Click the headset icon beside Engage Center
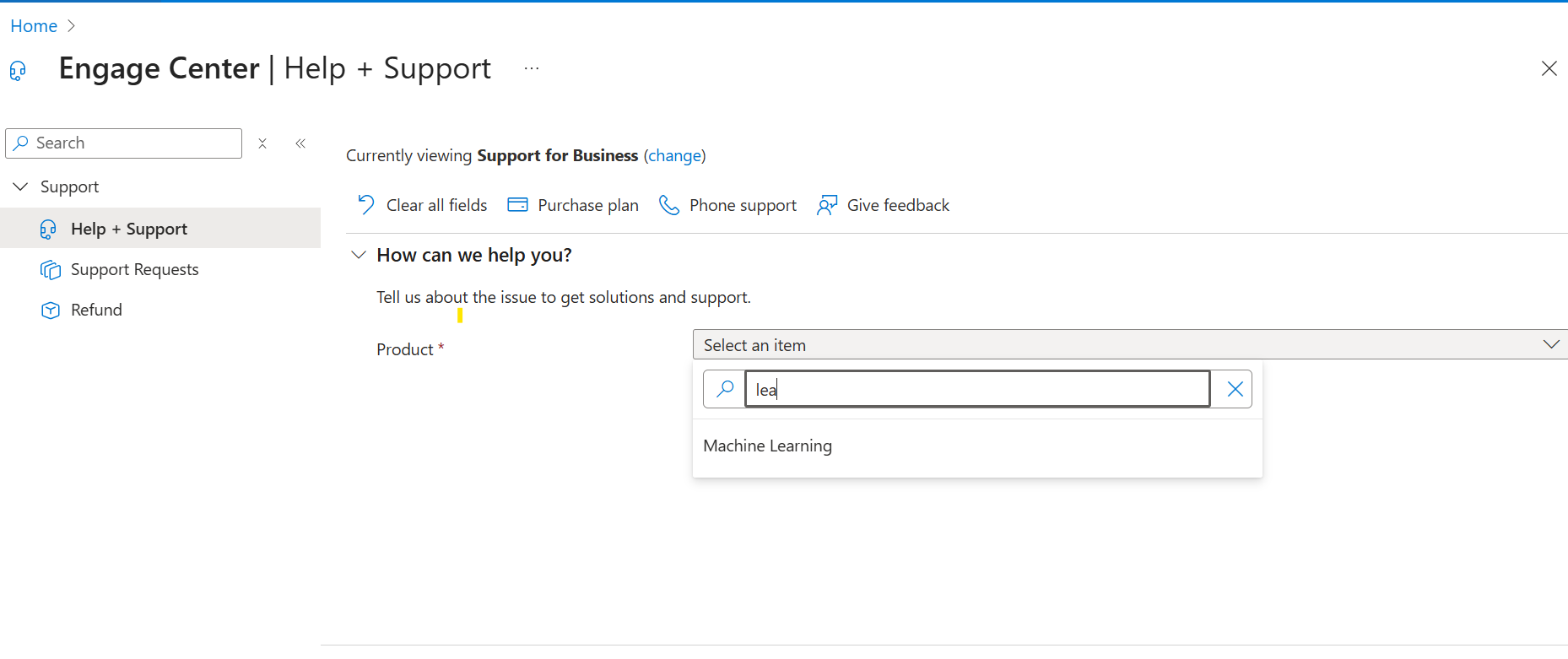Viewport: 1568px width, 659px height. click(x=18, y=70)
